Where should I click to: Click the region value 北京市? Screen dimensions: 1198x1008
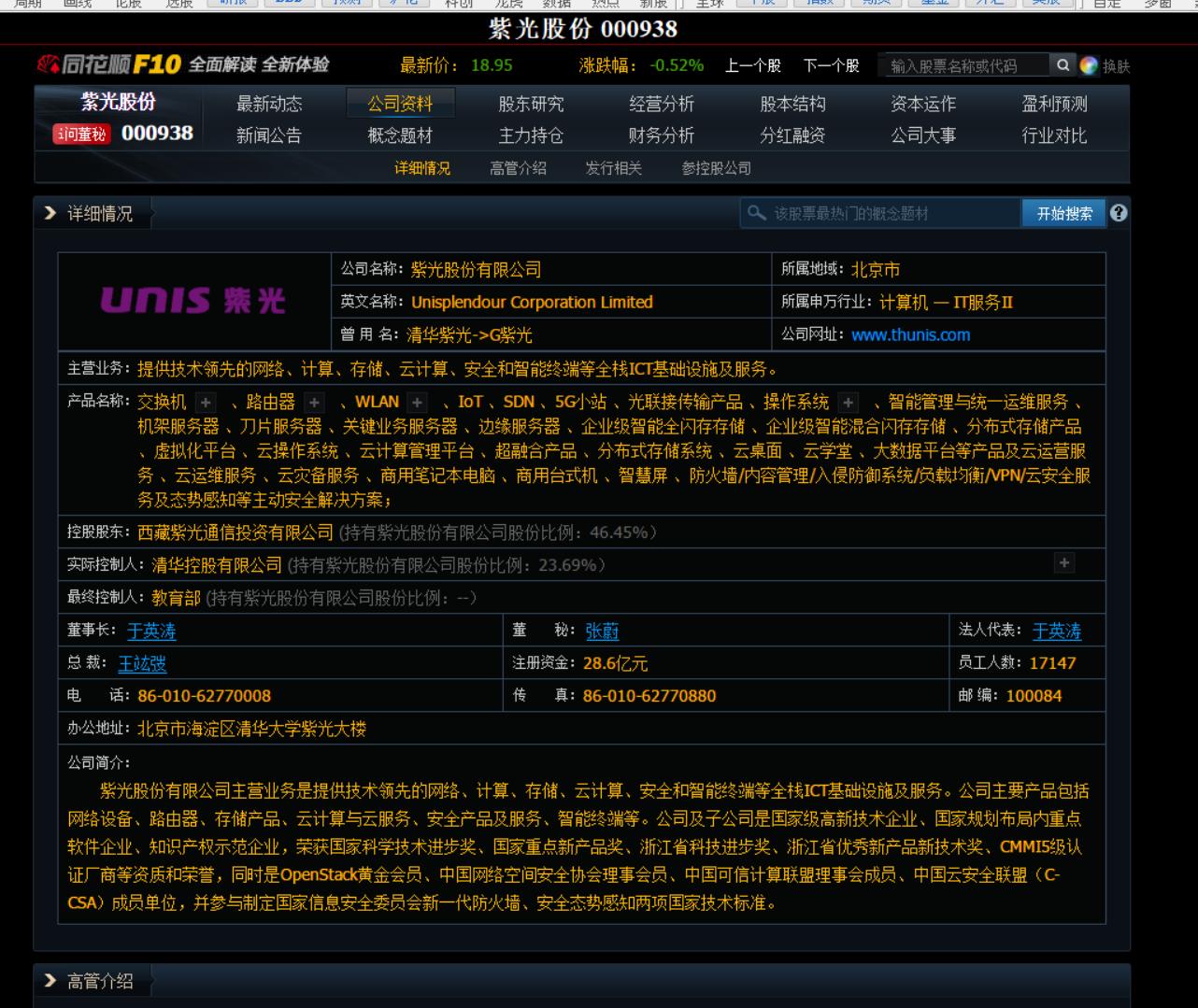click(875, 269)
